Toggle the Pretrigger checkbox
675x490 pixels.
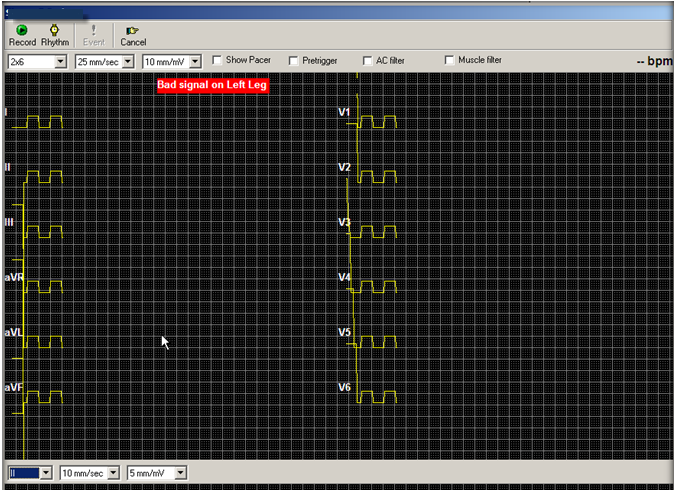point(293,61)
